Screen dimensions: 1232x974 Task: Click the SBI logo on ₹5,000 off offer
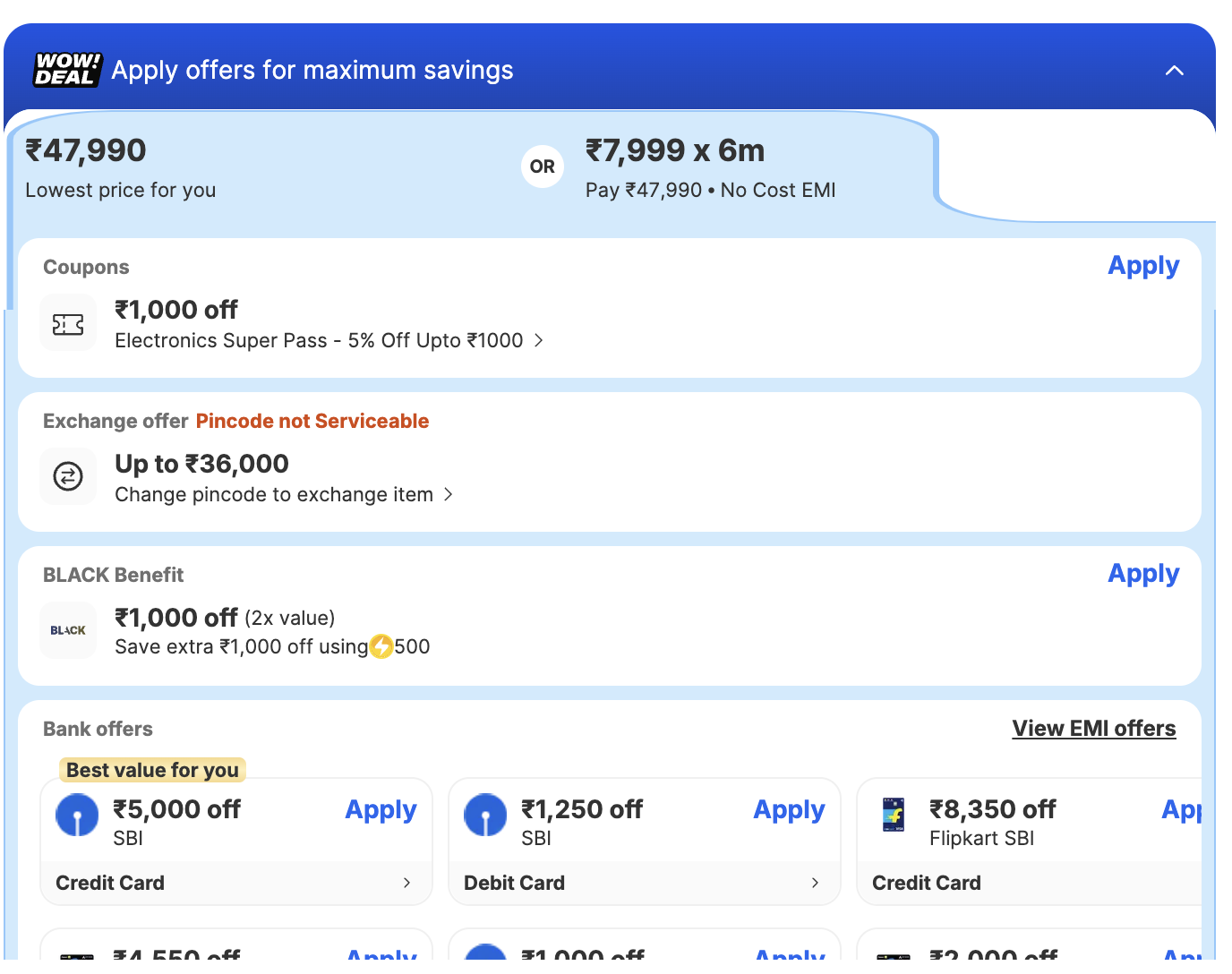[77, 816]
